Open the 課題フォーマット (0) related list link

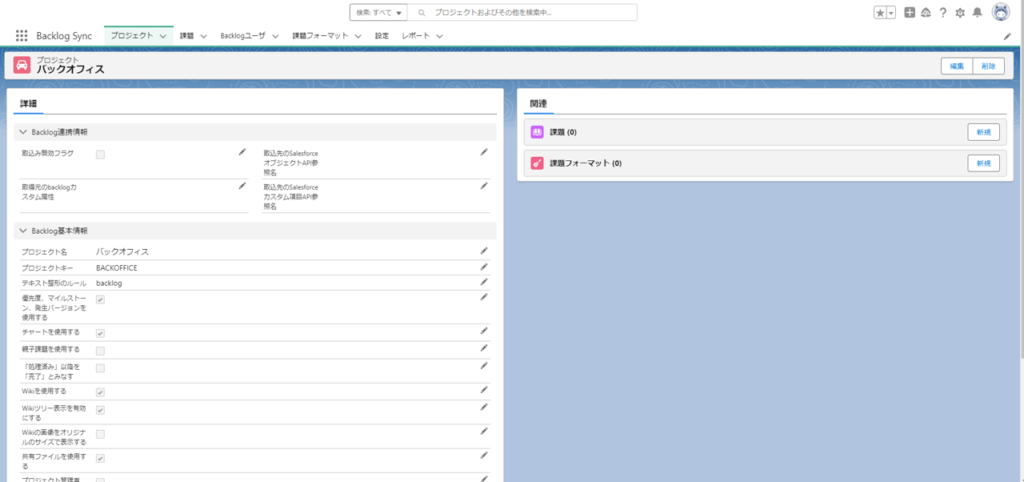coord(586,163)
